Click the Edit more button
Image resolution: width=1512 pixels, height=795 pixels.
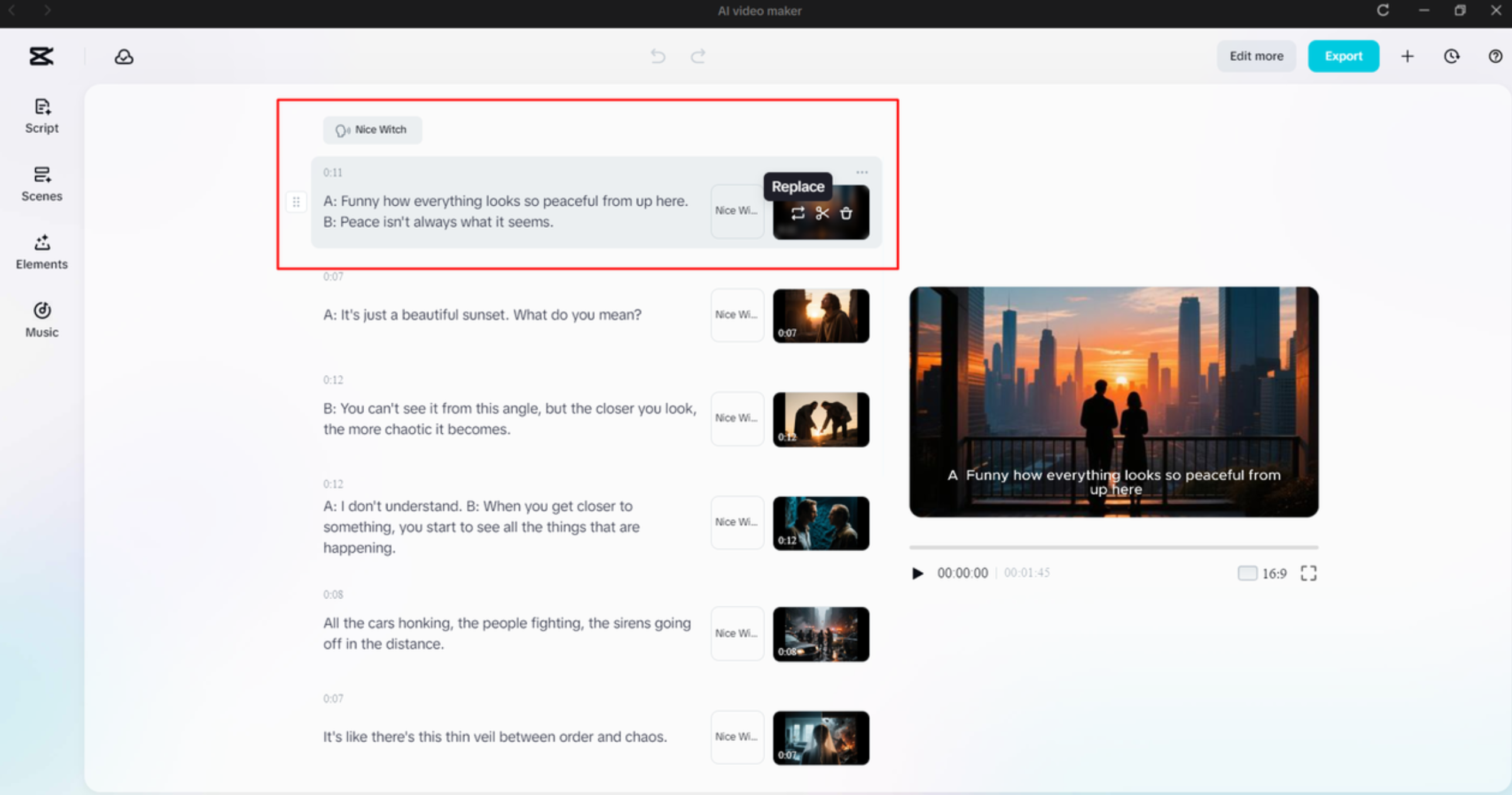click(x=1256, y=56)
